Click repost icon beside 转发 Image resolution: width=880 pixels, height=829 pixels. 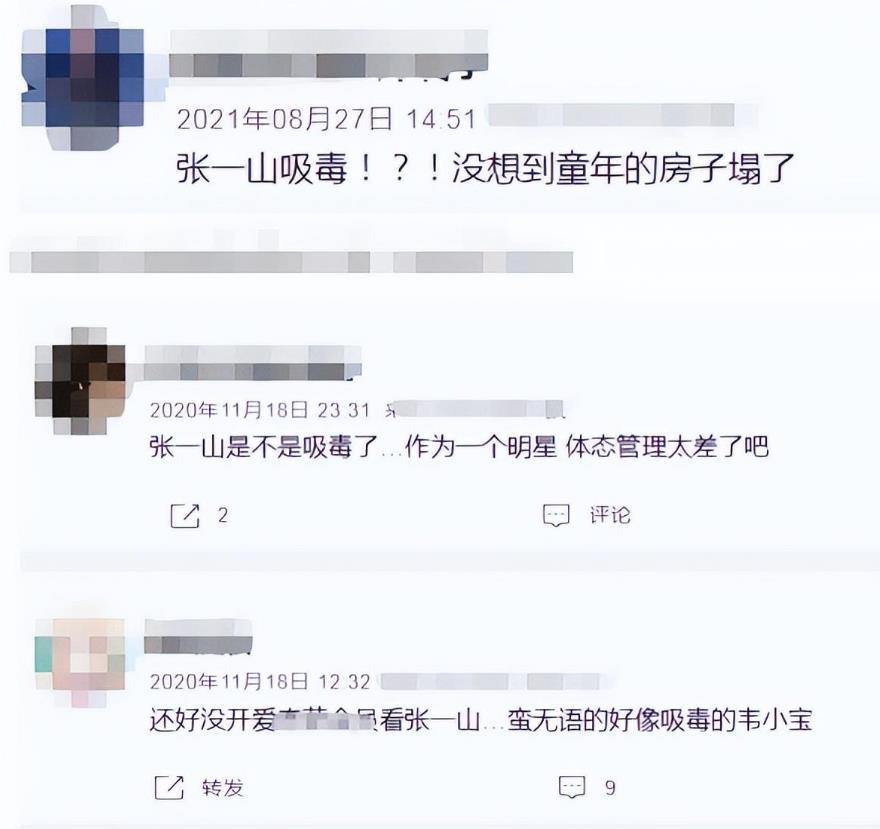pos(169,787)
